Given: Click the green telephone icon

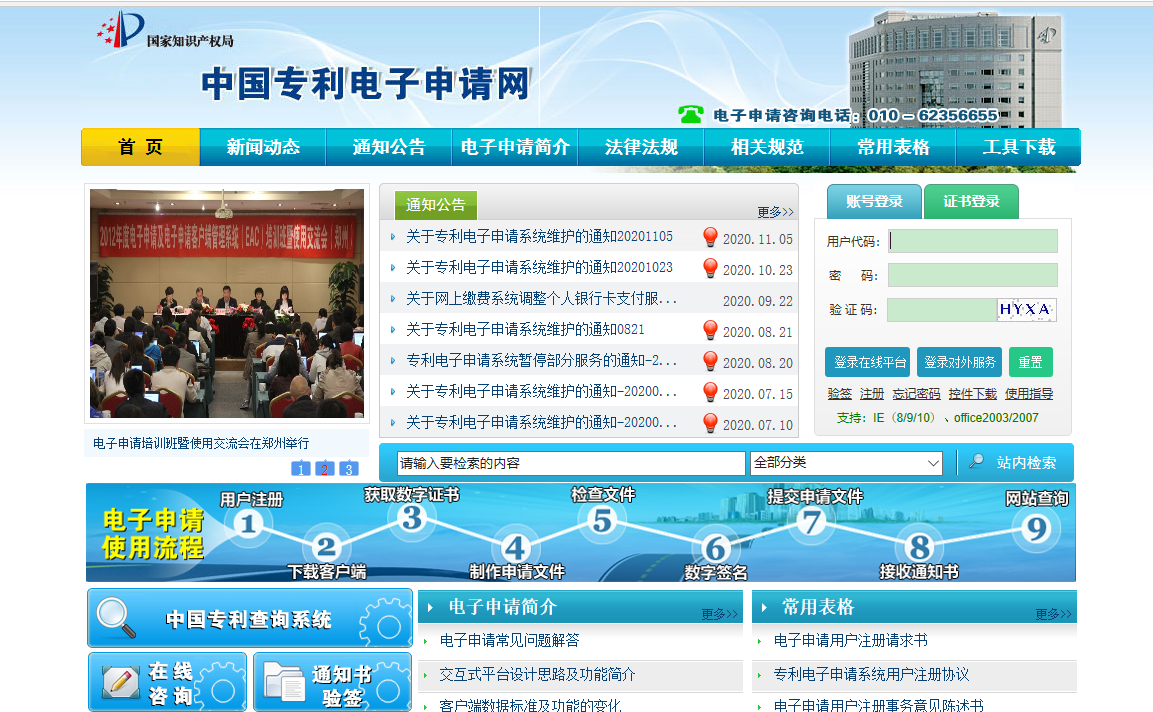Looking at the screenshot, I should [690, 114].
